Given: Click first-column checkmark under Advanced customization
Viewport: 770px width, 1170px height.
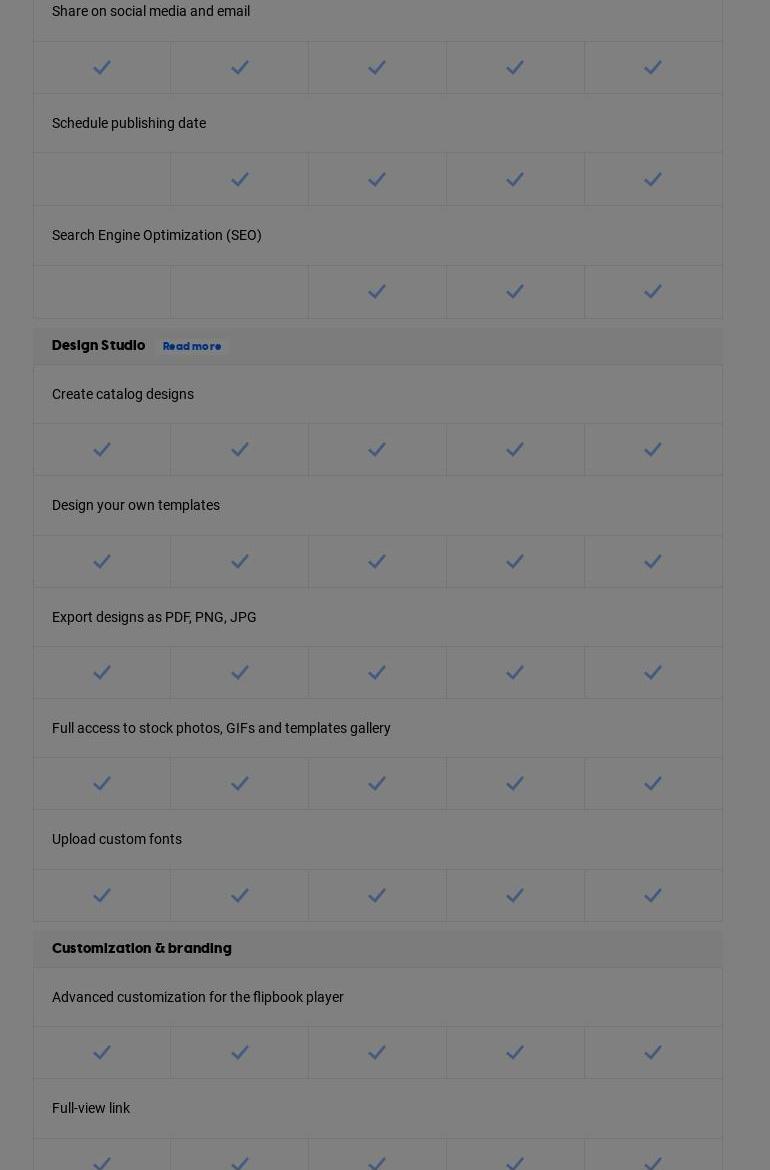Looking at the screenshot, I should pyautogui.click(x=102, y=1053).
